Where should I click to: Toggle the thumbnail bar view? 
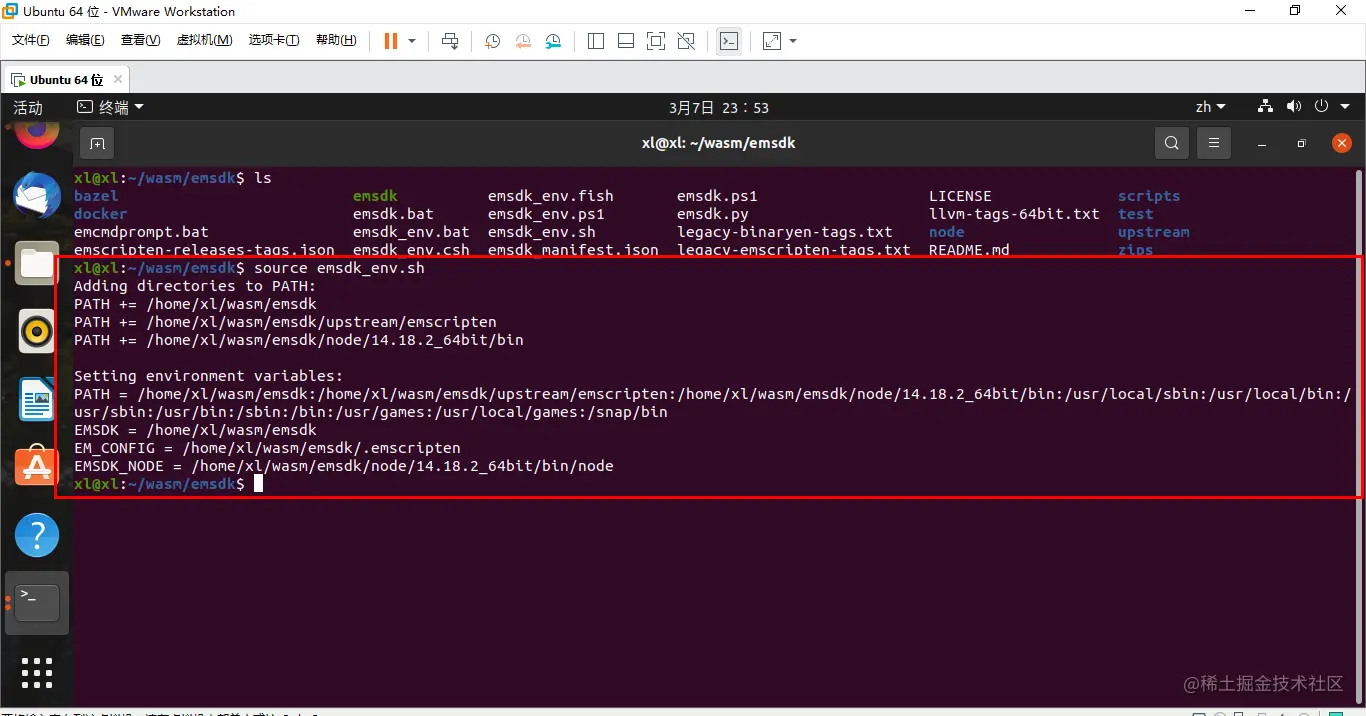[626, 41]
